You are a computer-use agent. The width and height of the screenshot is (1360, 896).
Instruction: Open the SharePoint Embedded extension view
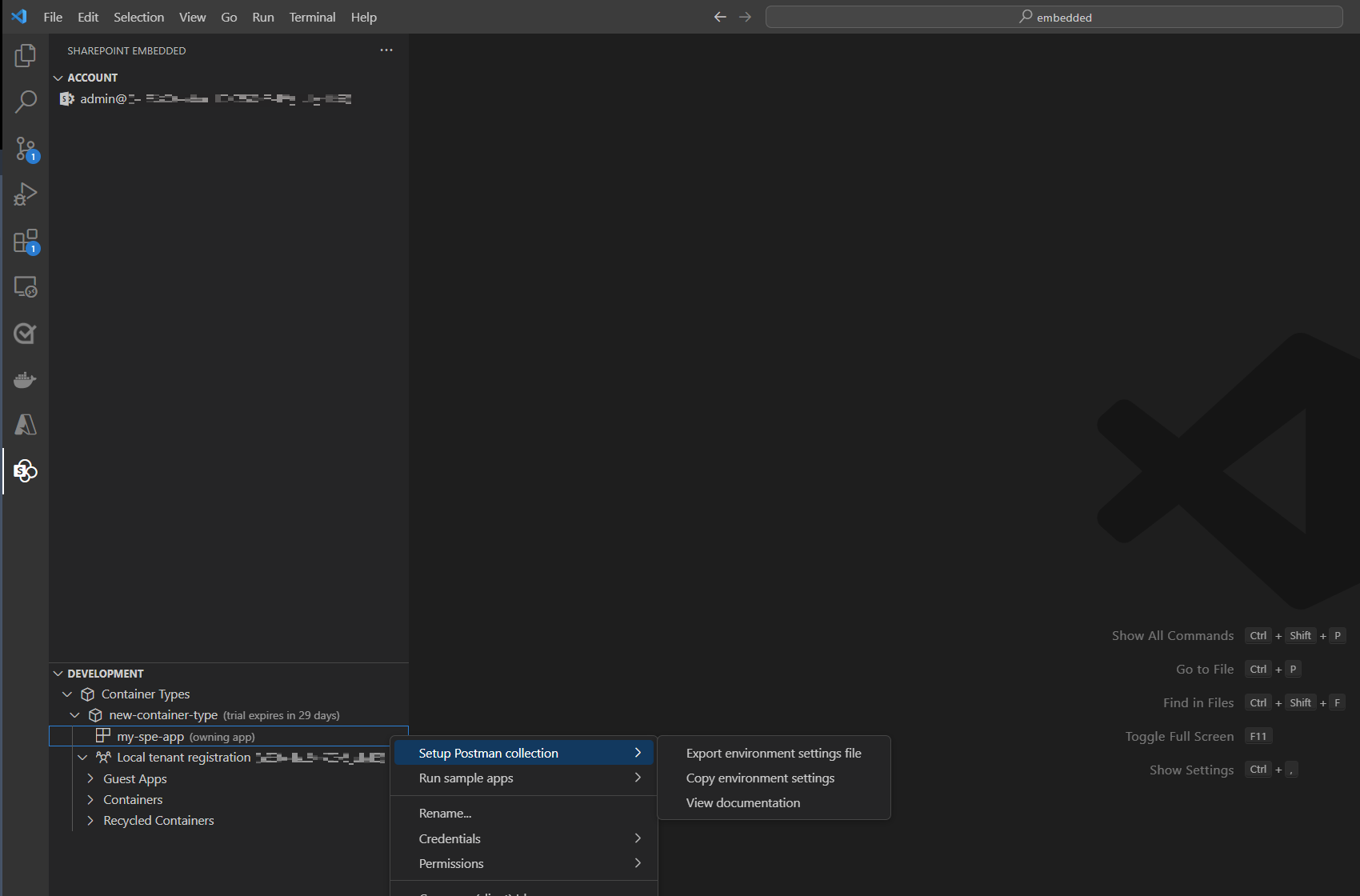[x=25, y=471]
